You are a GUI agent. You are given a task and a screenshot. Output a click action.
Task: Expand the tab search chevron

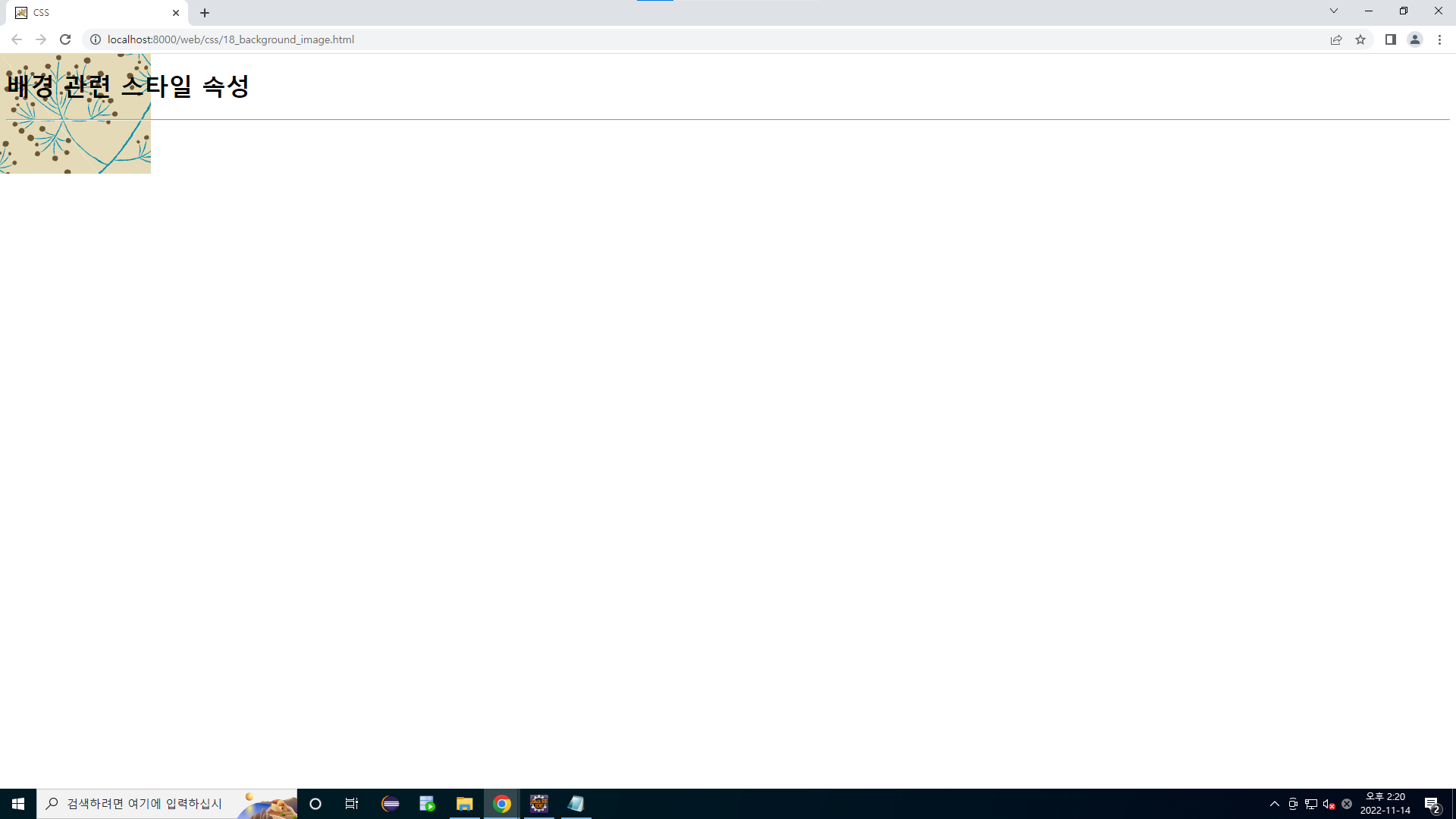[x=1333, y=11]
